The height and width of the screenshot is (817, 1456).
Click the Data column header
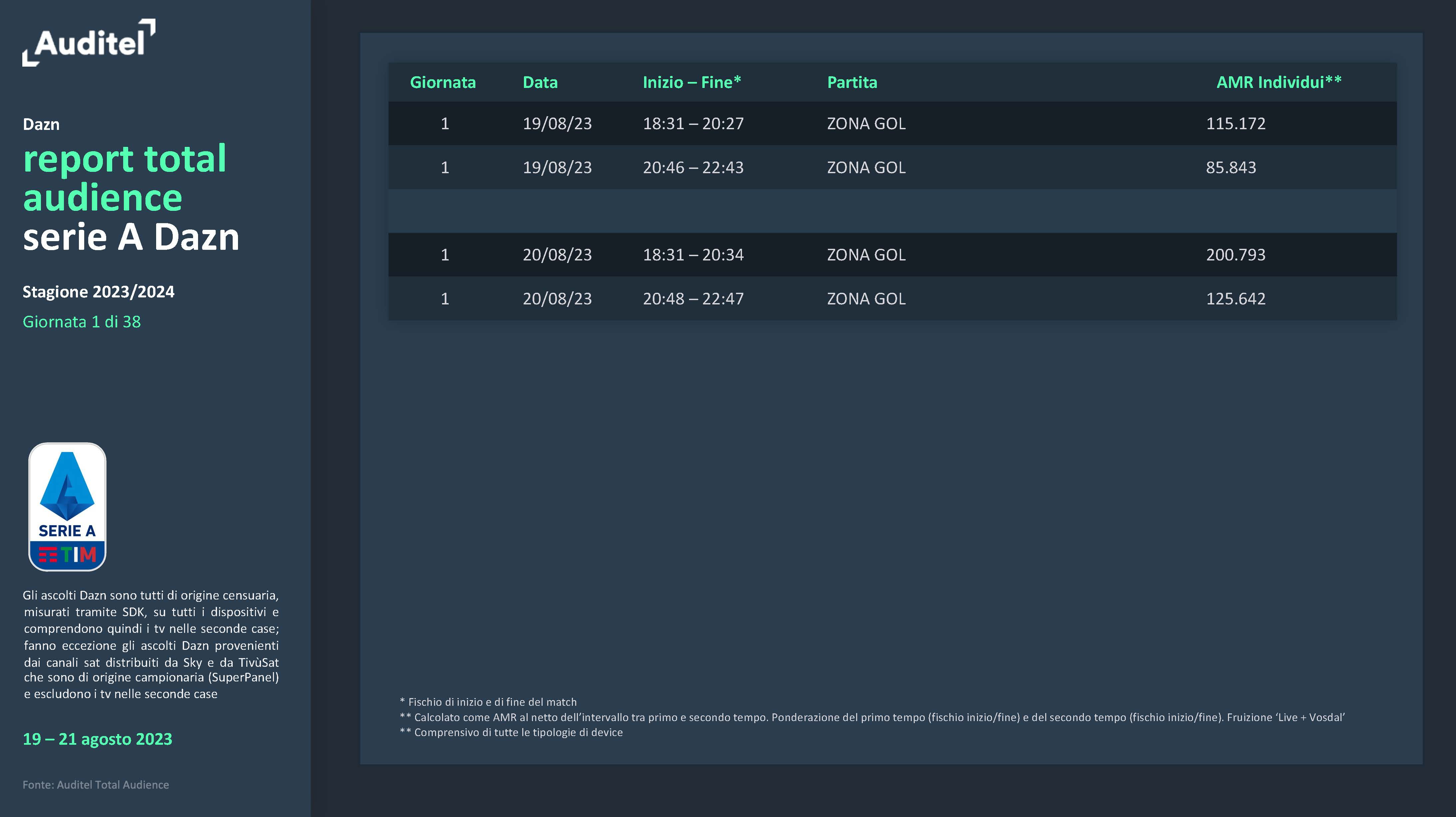[x=540, y=83]
